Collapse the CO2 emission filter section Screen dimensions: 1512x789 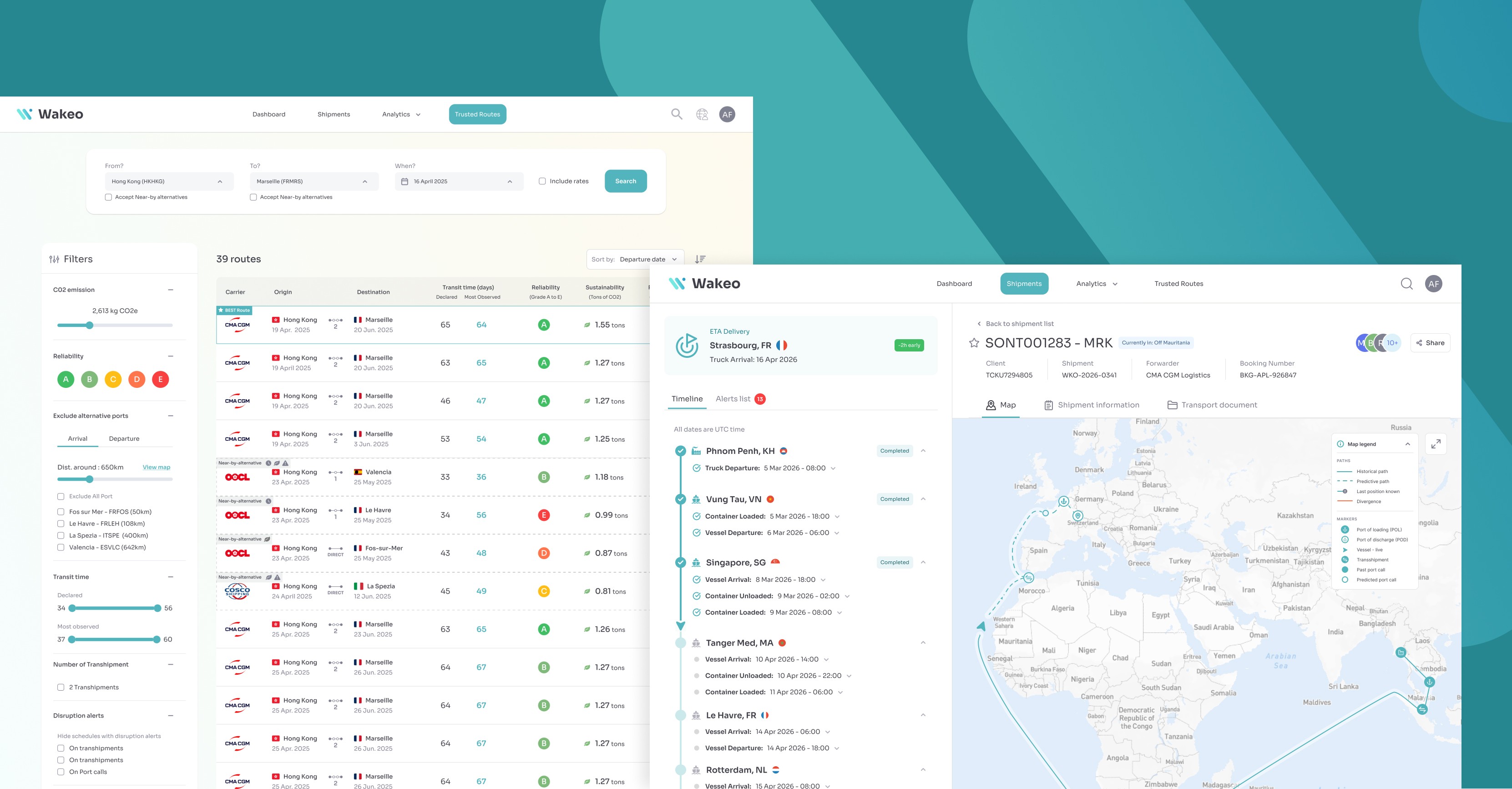click(171, 290)
